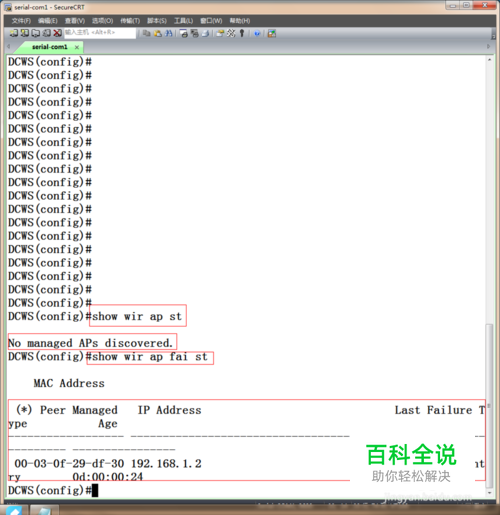Screen dimensions: 500x515
Task: Open the 编辑(E) menu
Action: tap(48, 21)
